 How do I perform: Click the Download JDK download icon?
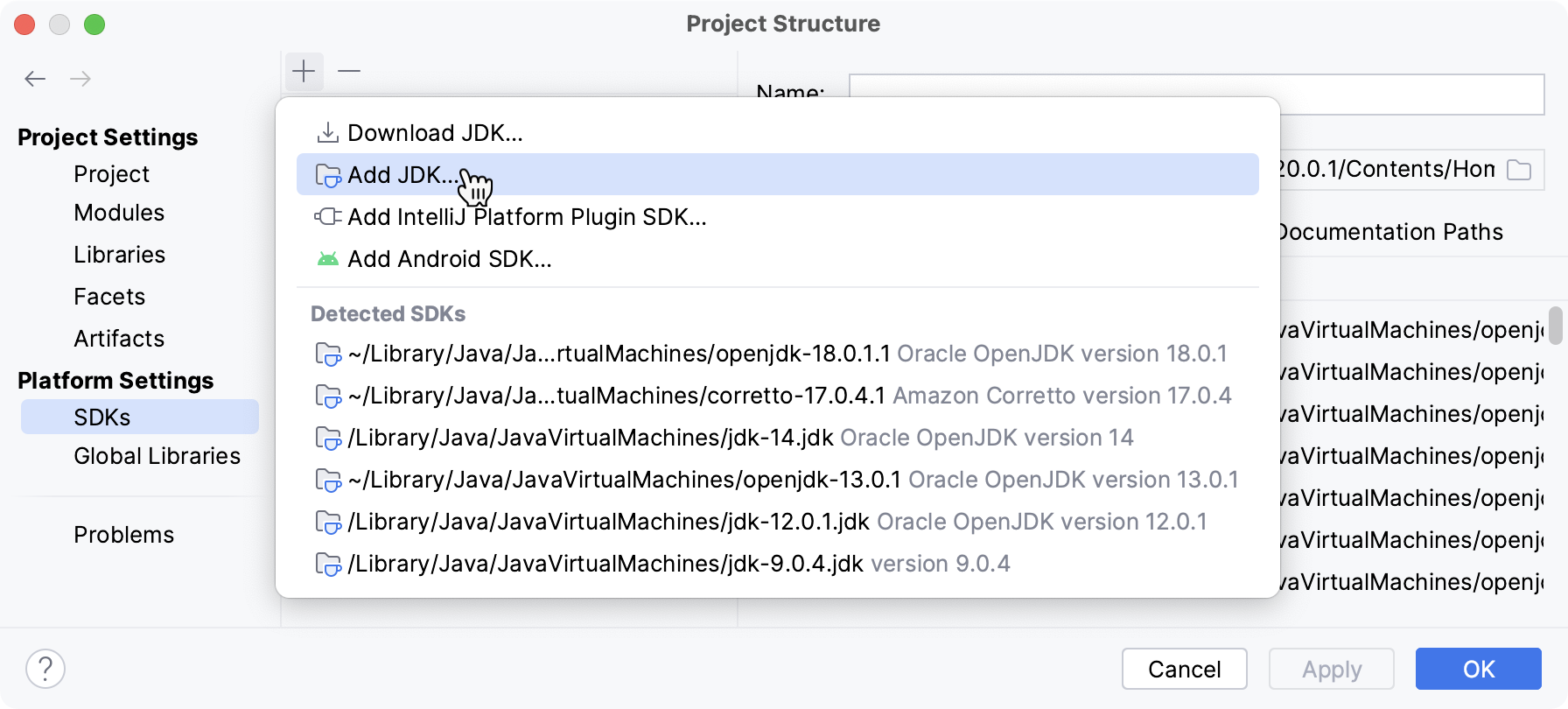(327, 133)
